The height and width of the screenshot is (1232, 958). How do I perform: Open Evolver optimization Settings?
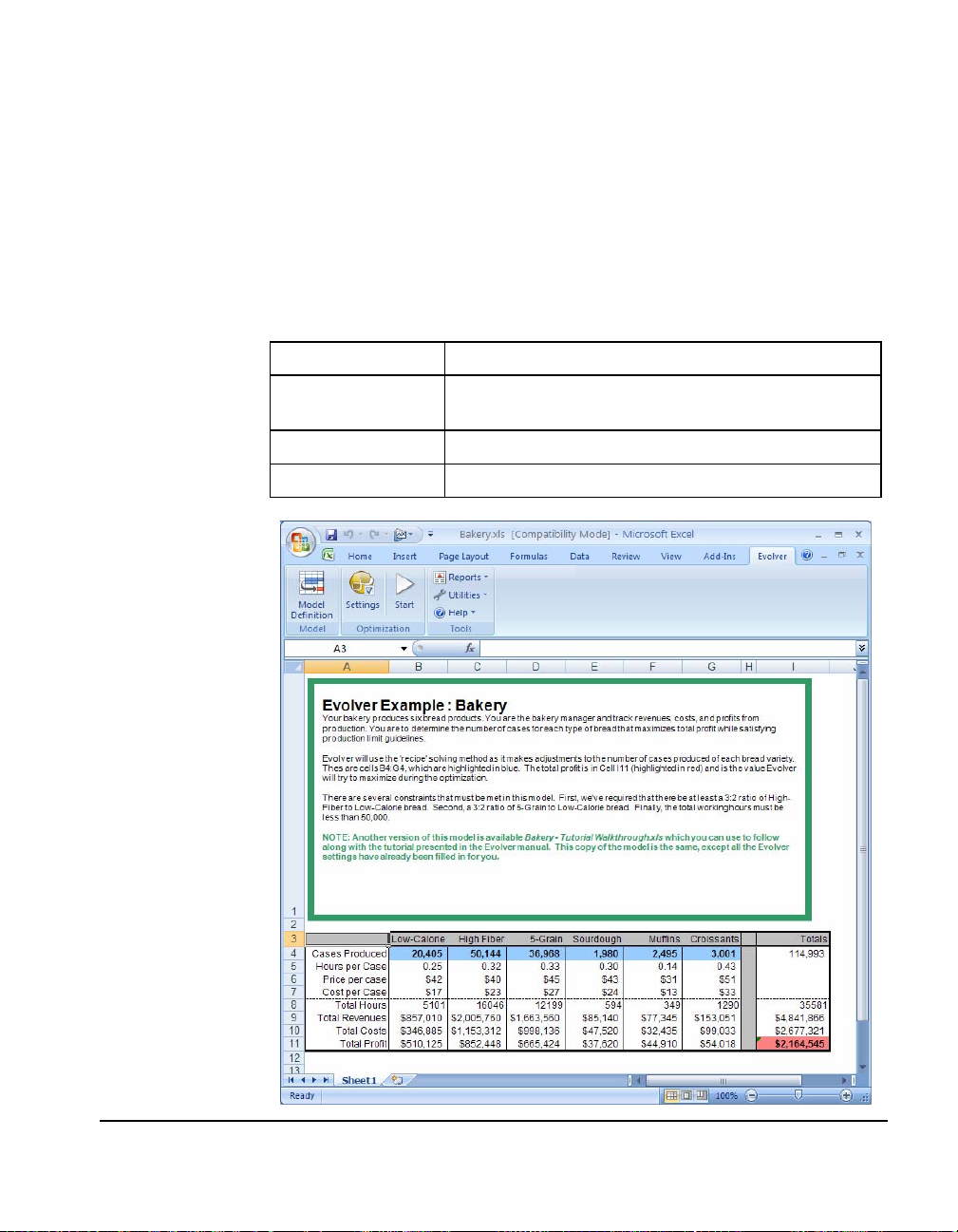[x=362, y=591]
